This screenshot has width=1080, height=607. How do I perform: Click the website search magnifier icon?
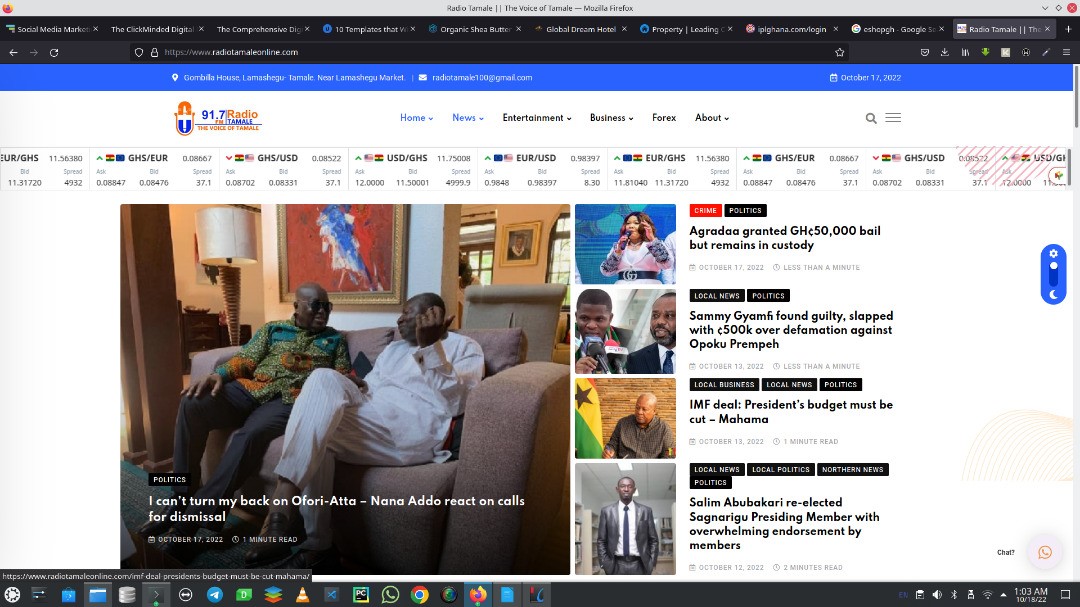point(871,118)
